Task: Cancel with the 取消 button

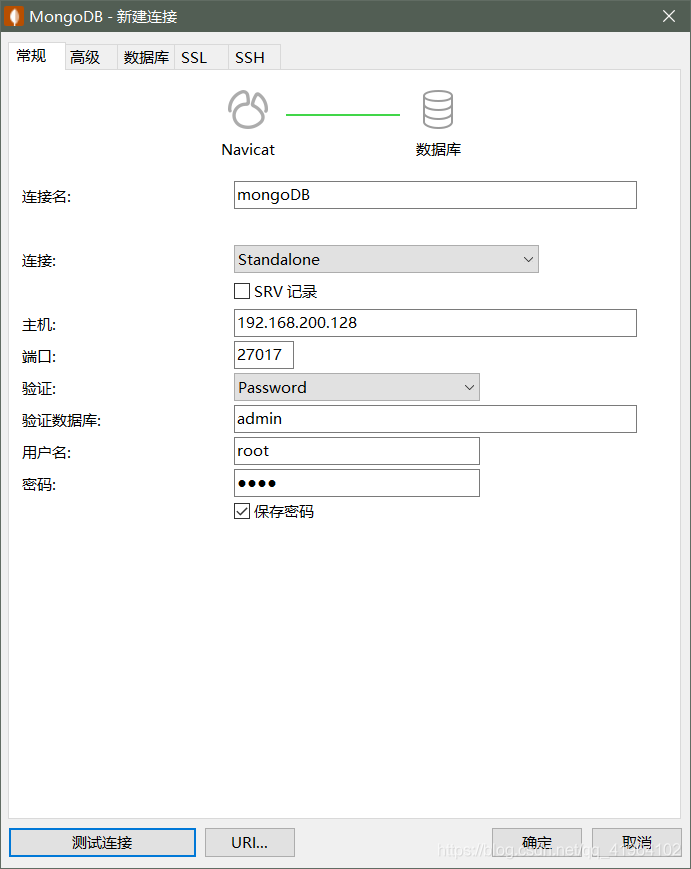Action: click(637, 842)
